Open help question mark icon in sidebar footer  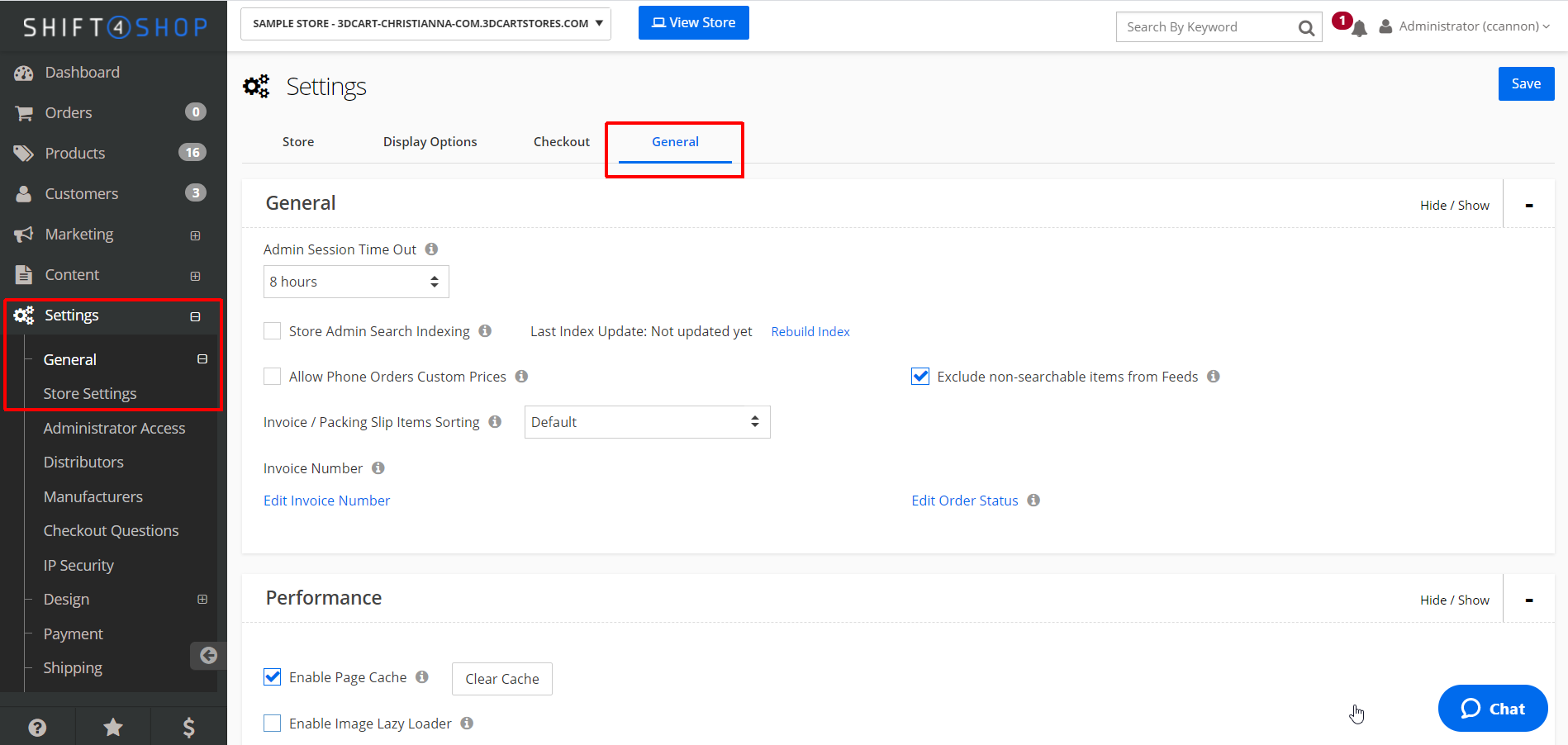37,727
